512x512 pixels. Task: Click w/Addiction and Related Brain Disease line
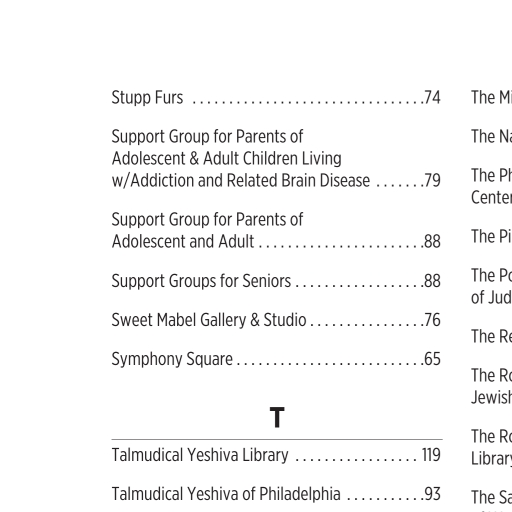click(x=241, y=180)
